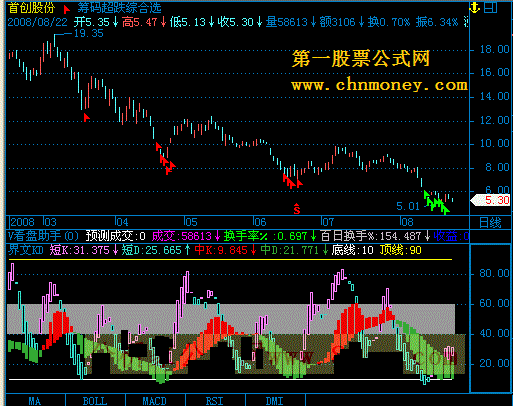Click the 日线 period label
The width and height of the screenshot is (513, 406).
[x=490, y=223]
